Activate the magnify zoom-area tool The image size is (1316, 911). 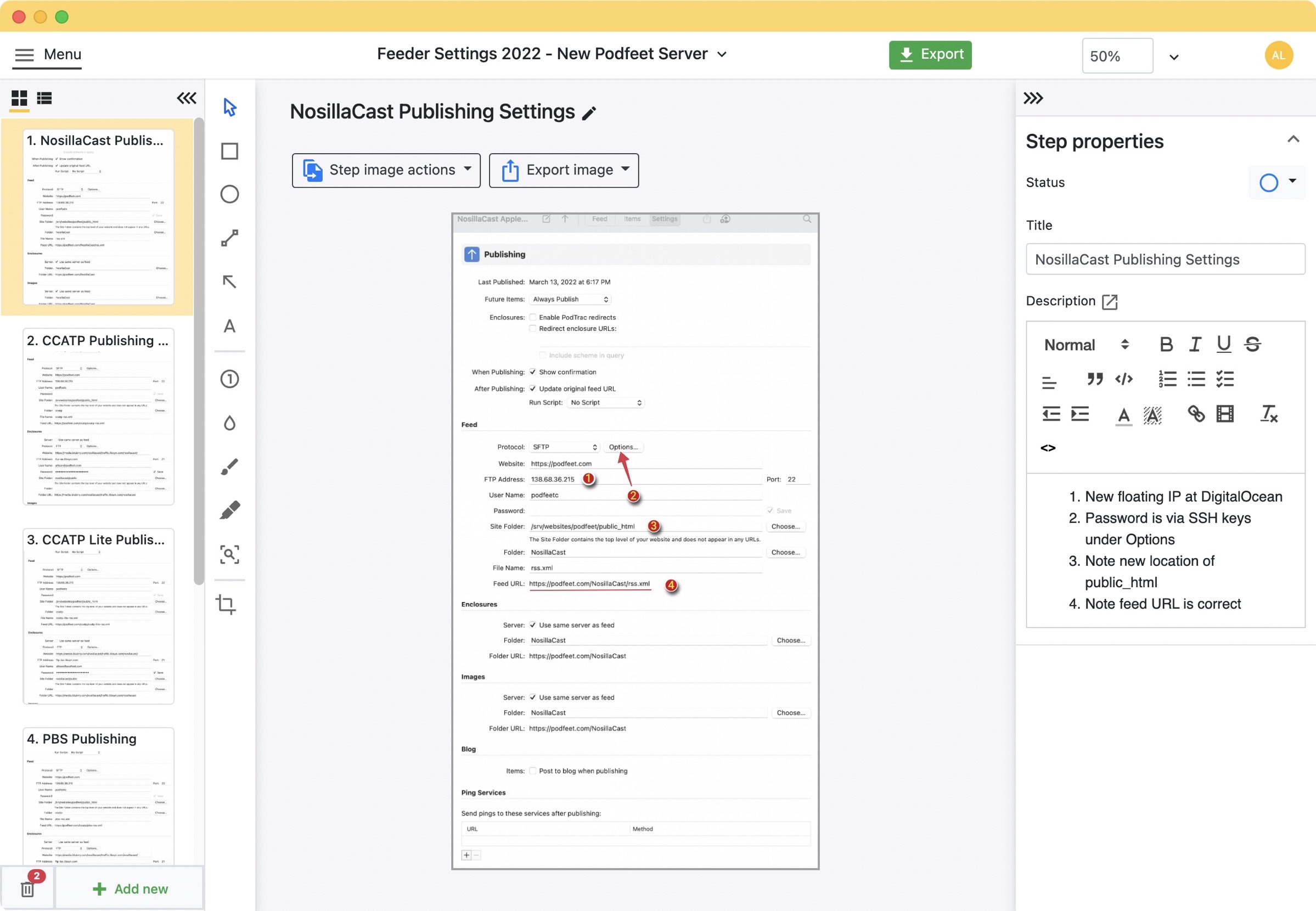pyautogui.click(x=229, y=554)
